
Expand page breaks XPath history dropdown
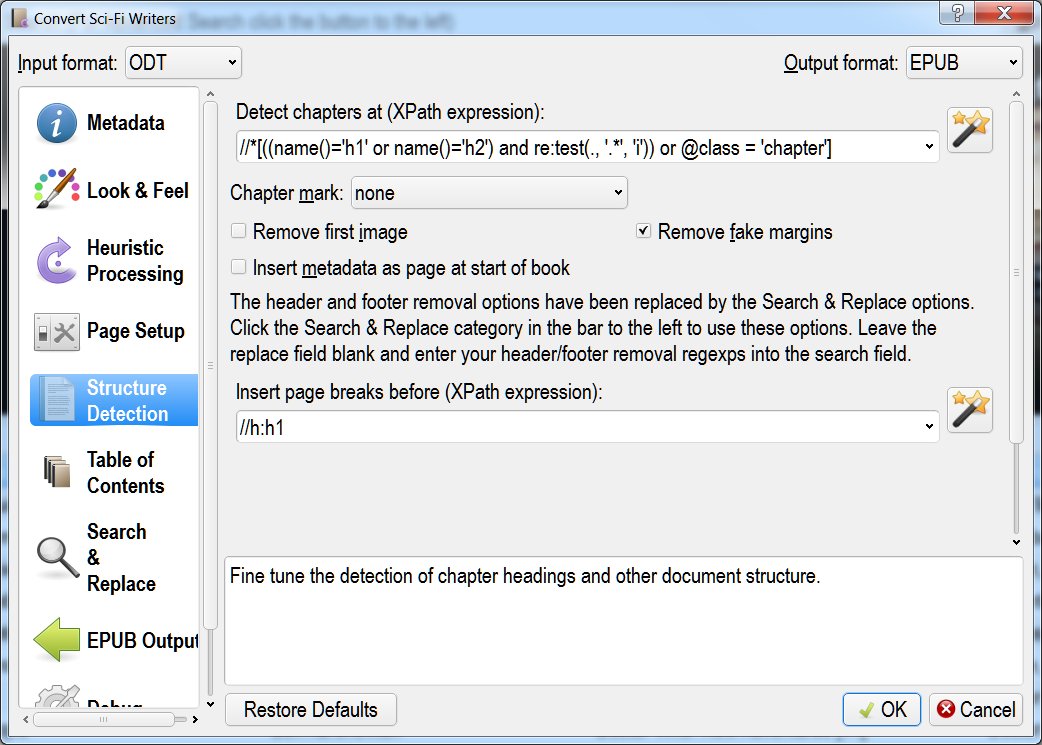(929, 427)
